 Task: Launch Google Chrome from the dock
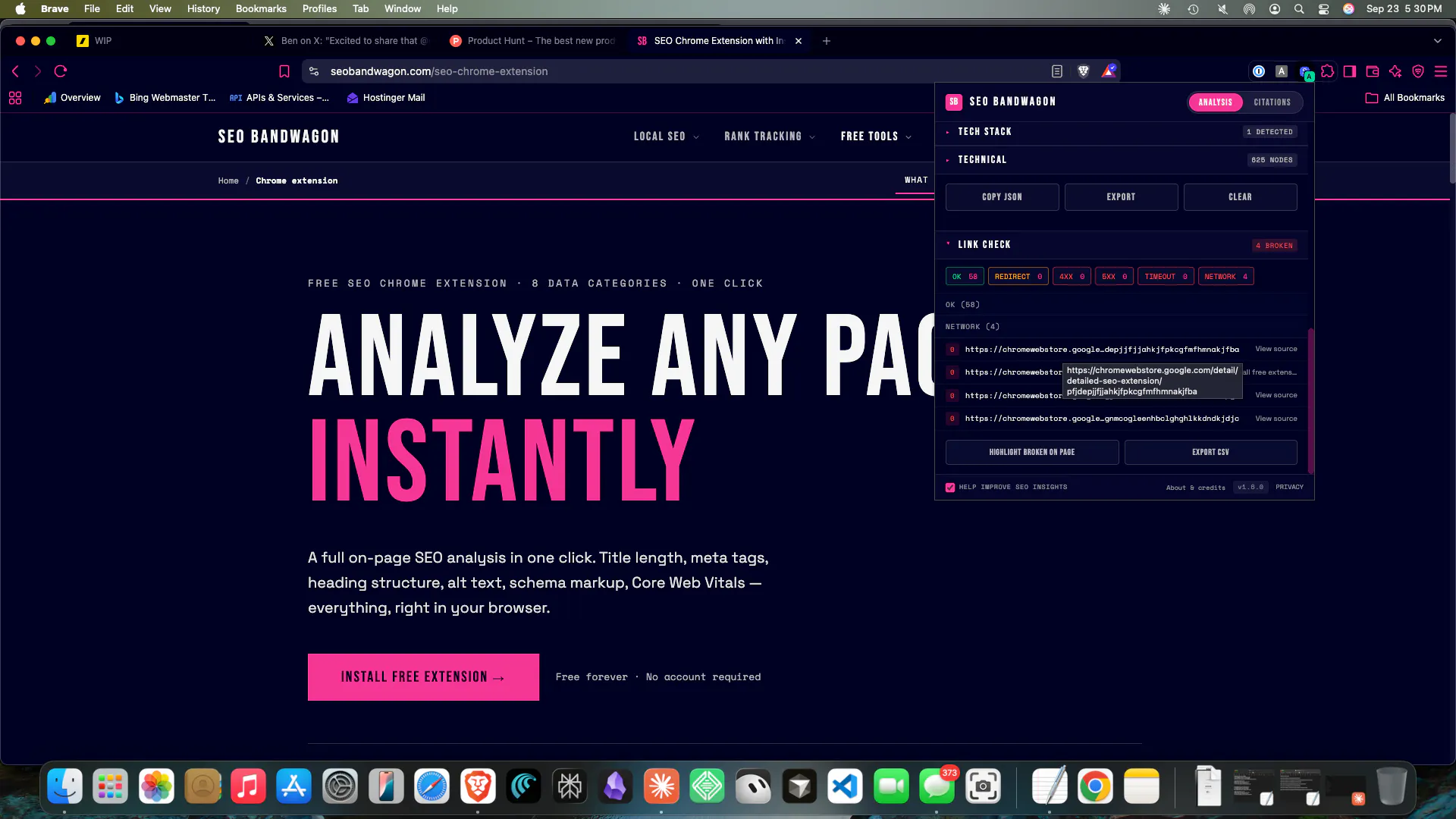pyautogui.click(x=1095, y=786)
